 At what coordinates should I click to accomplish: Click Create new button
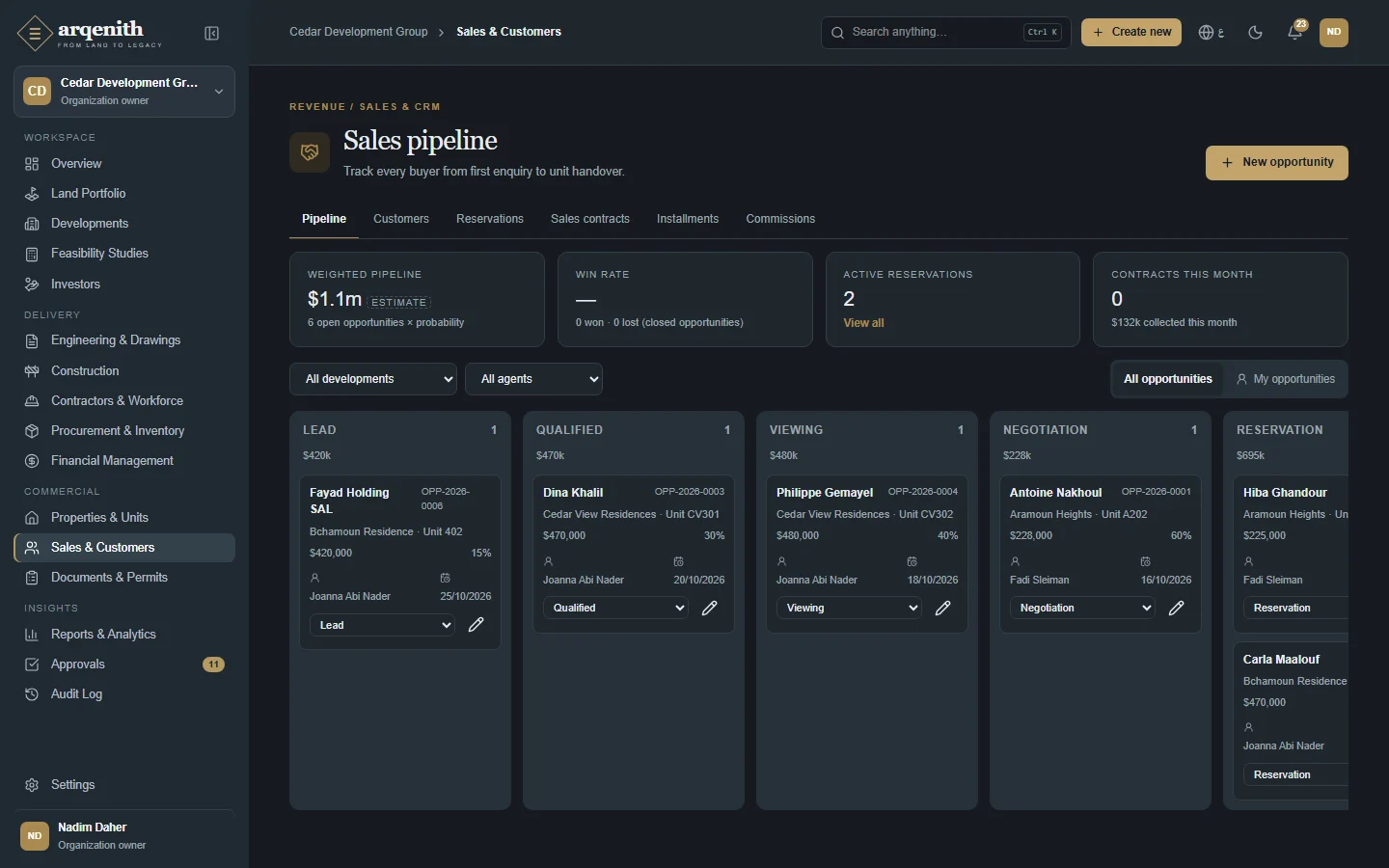pyautogui.click(x=1131, y=33)
